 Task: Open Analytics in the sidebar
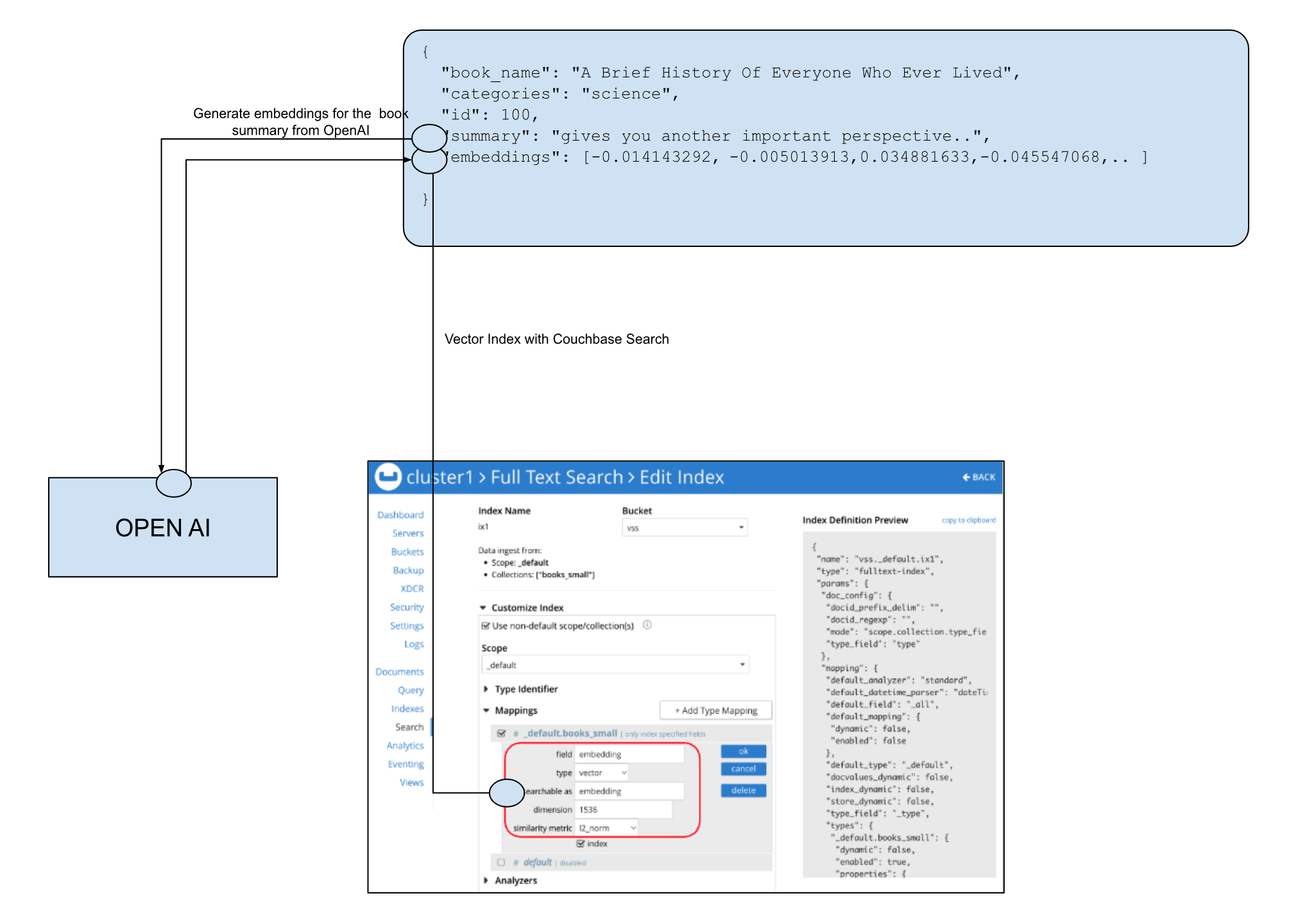point(405,746)
